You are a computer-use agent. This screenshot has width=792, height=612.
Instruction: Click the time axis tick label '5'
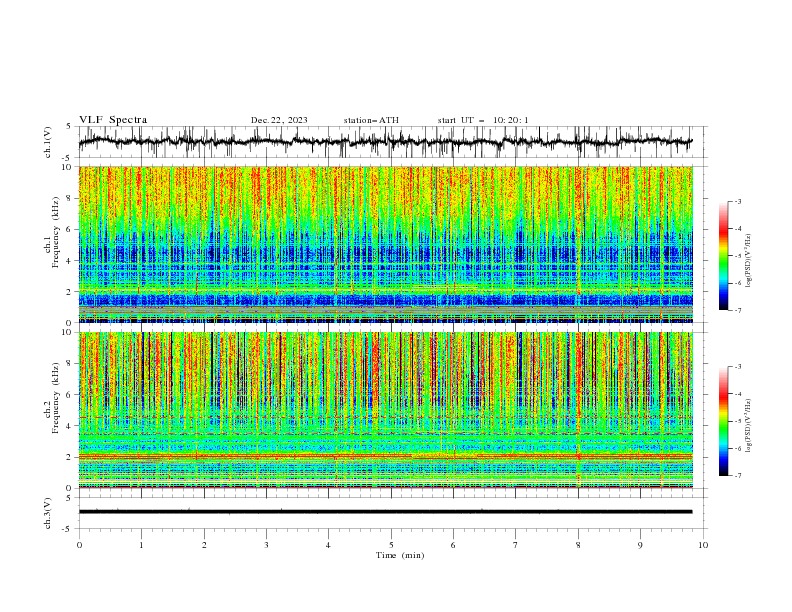pos(391,545)
